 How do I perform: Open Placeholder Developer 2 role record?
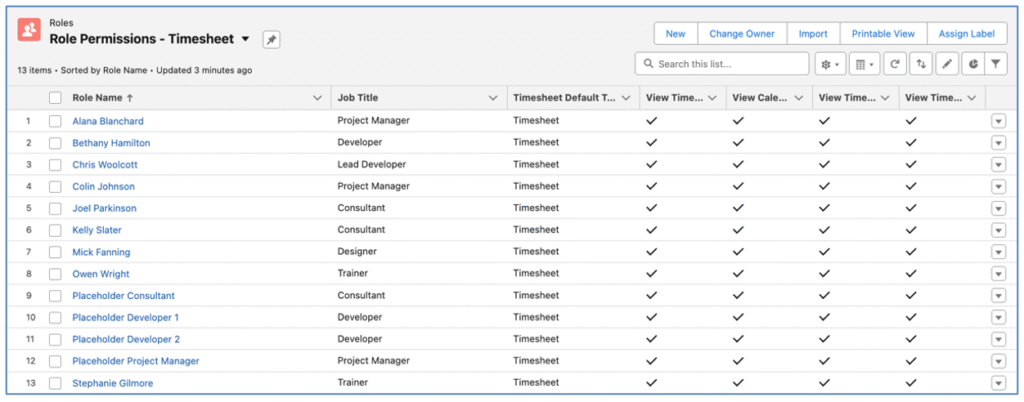pyautogui.click(x=126, y=339)
